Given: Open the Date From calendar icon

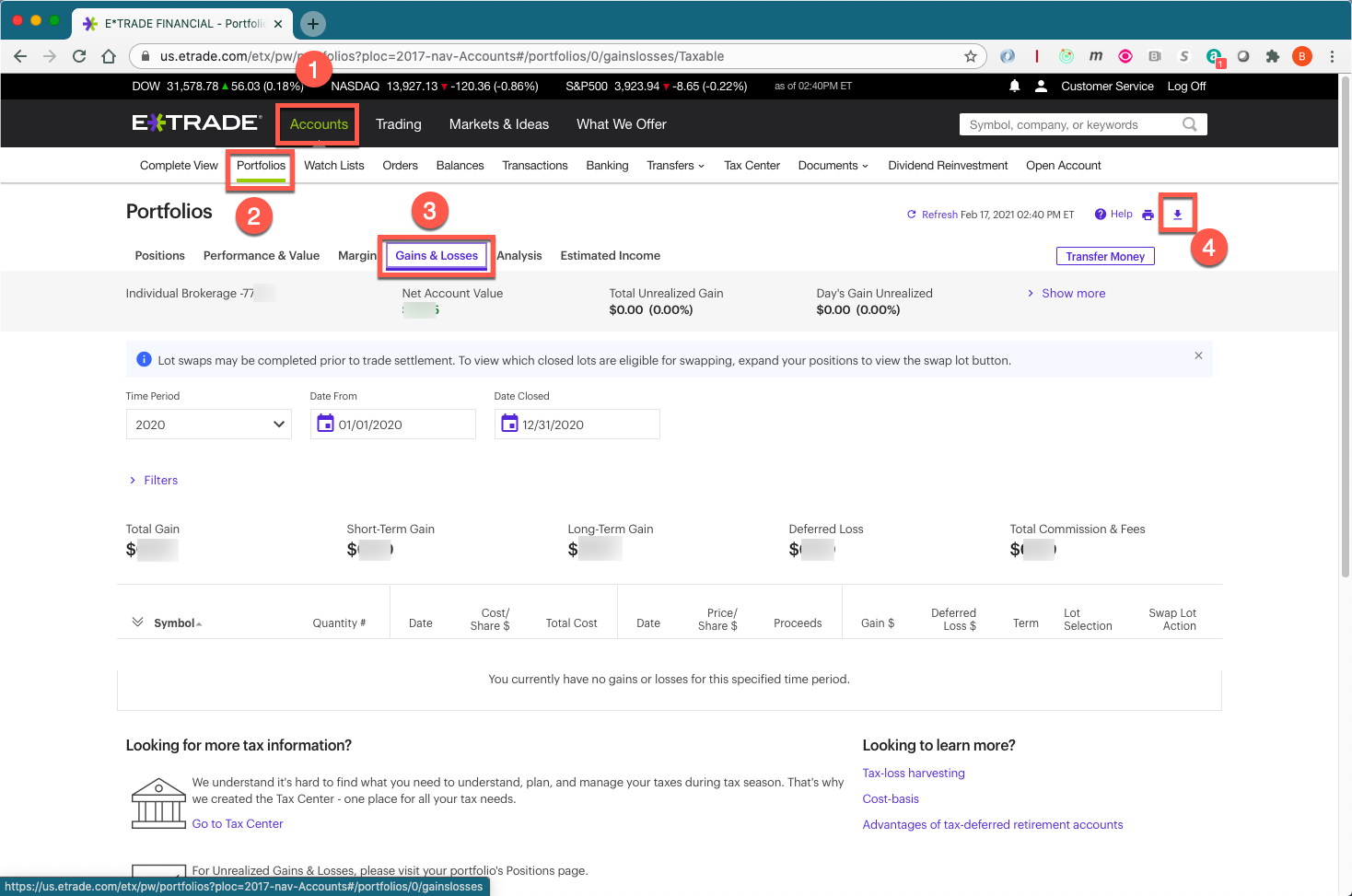Looking at the screenshot, I should point(325,424).
